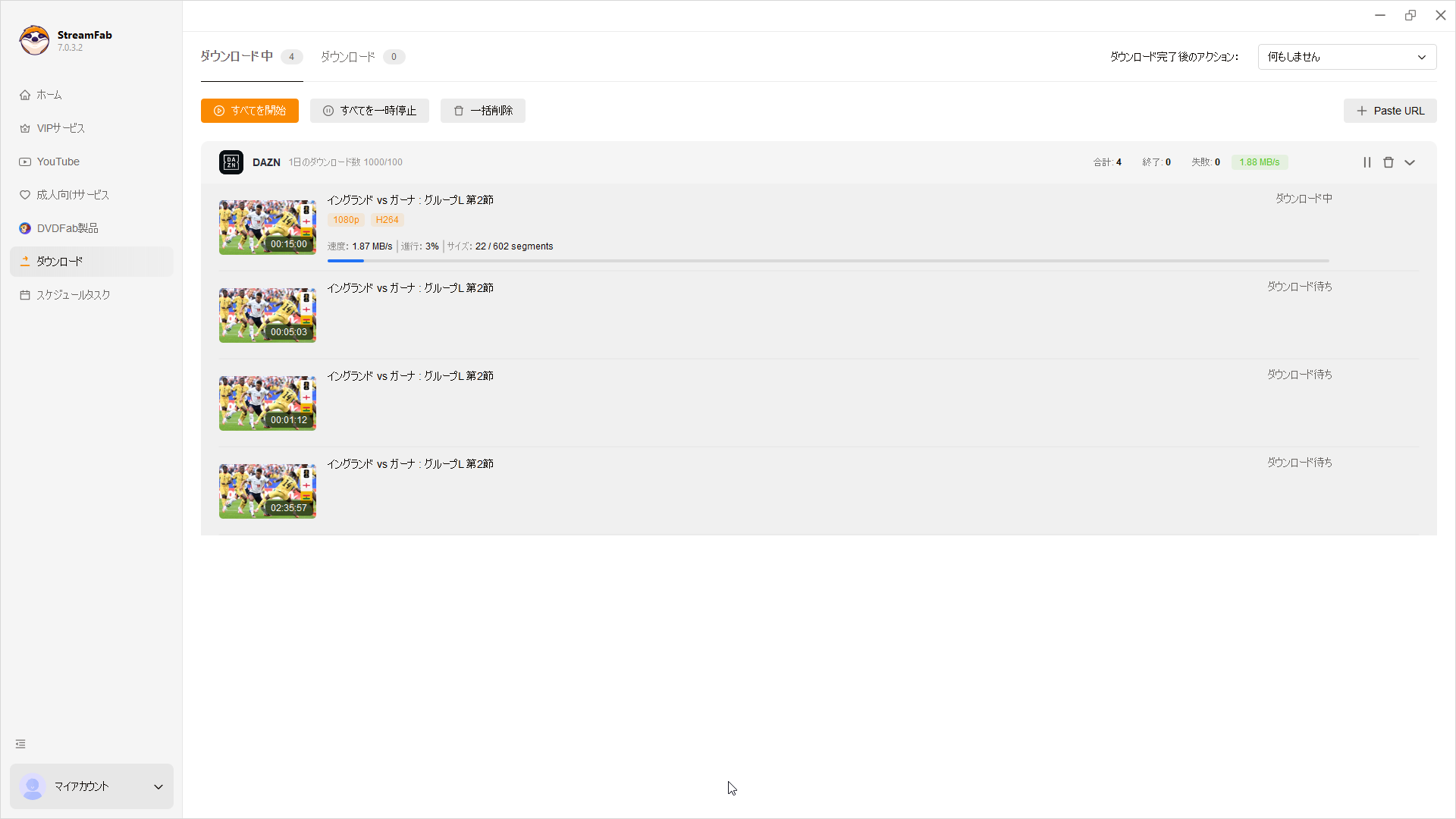Click the 0 badge on ダウンロード tab
1456x819 pixels.
click(x=394, y=57)
